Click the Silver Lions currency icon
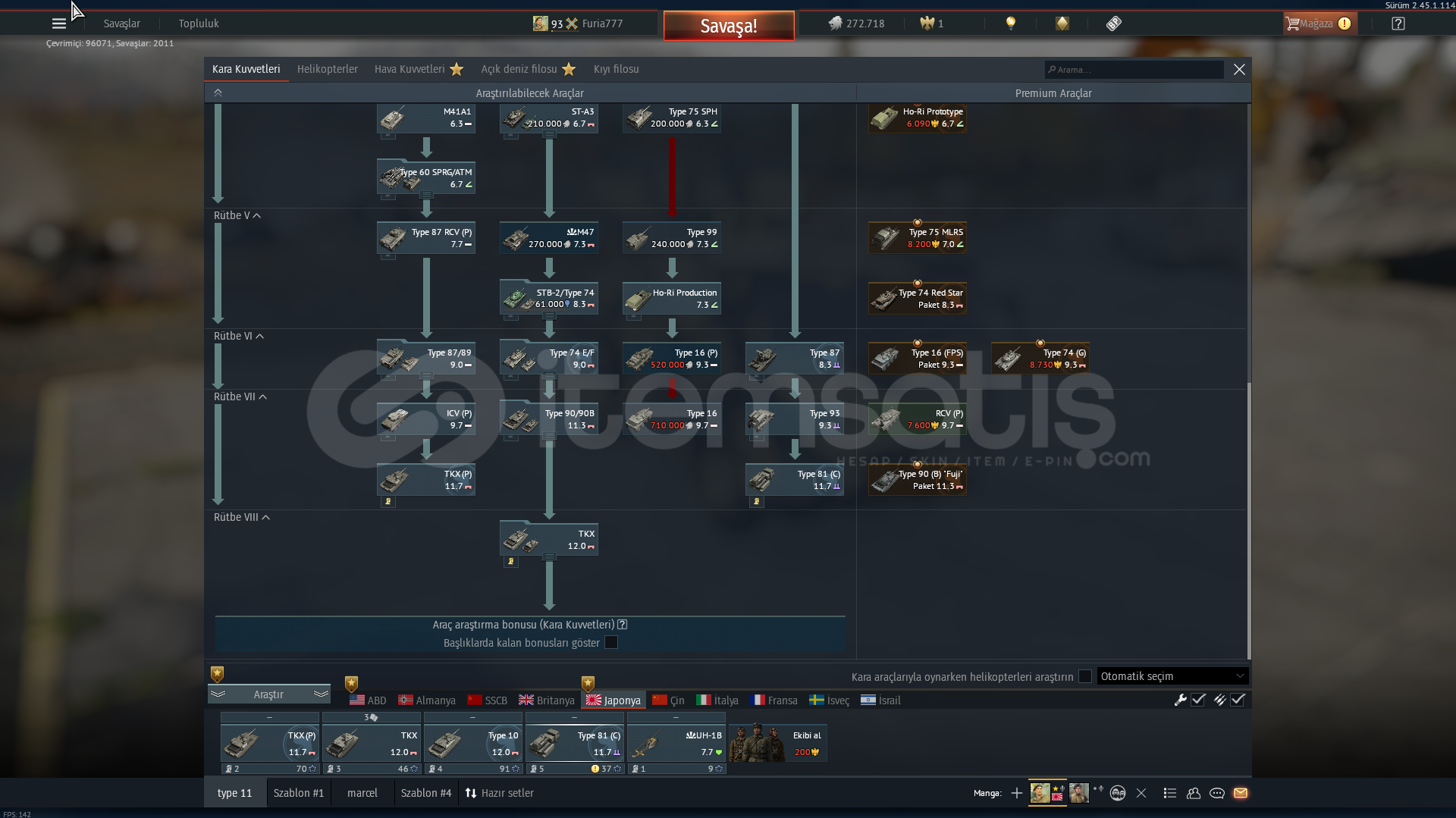Screen dimensions: 1456x818 (x=835, y=24)
